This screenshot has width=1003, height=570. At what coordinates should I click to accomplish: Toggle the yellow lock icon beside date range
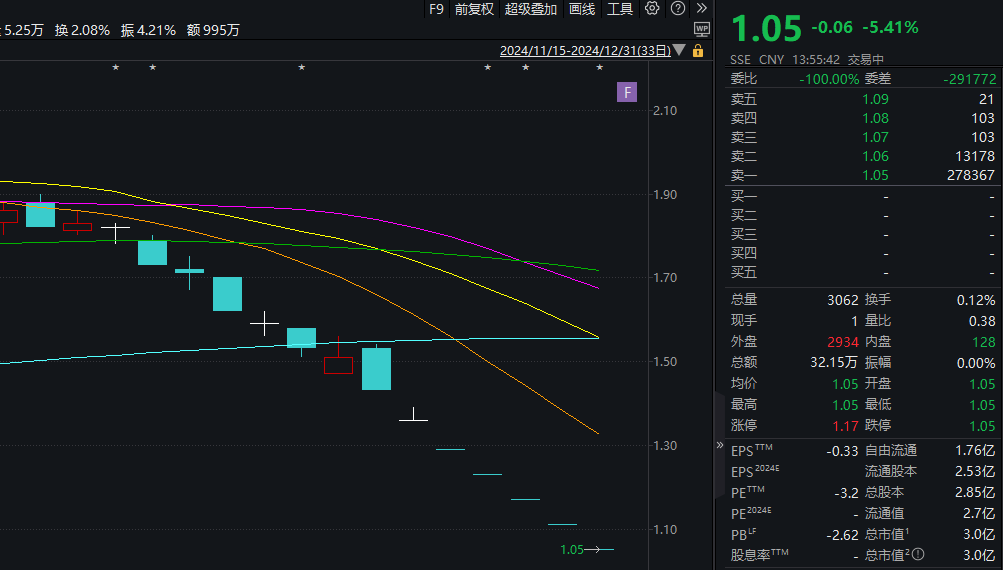click(x=698, y=51)
